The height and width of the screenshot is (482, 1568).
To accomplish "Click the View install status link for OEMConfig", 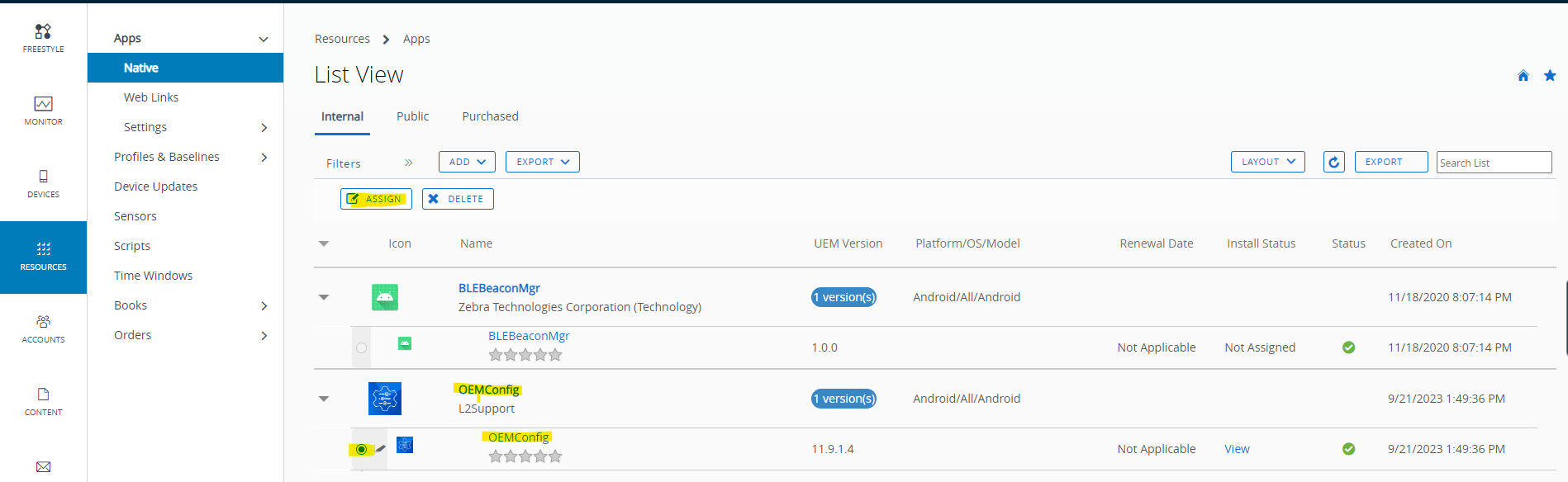I will click(1237, 449).
